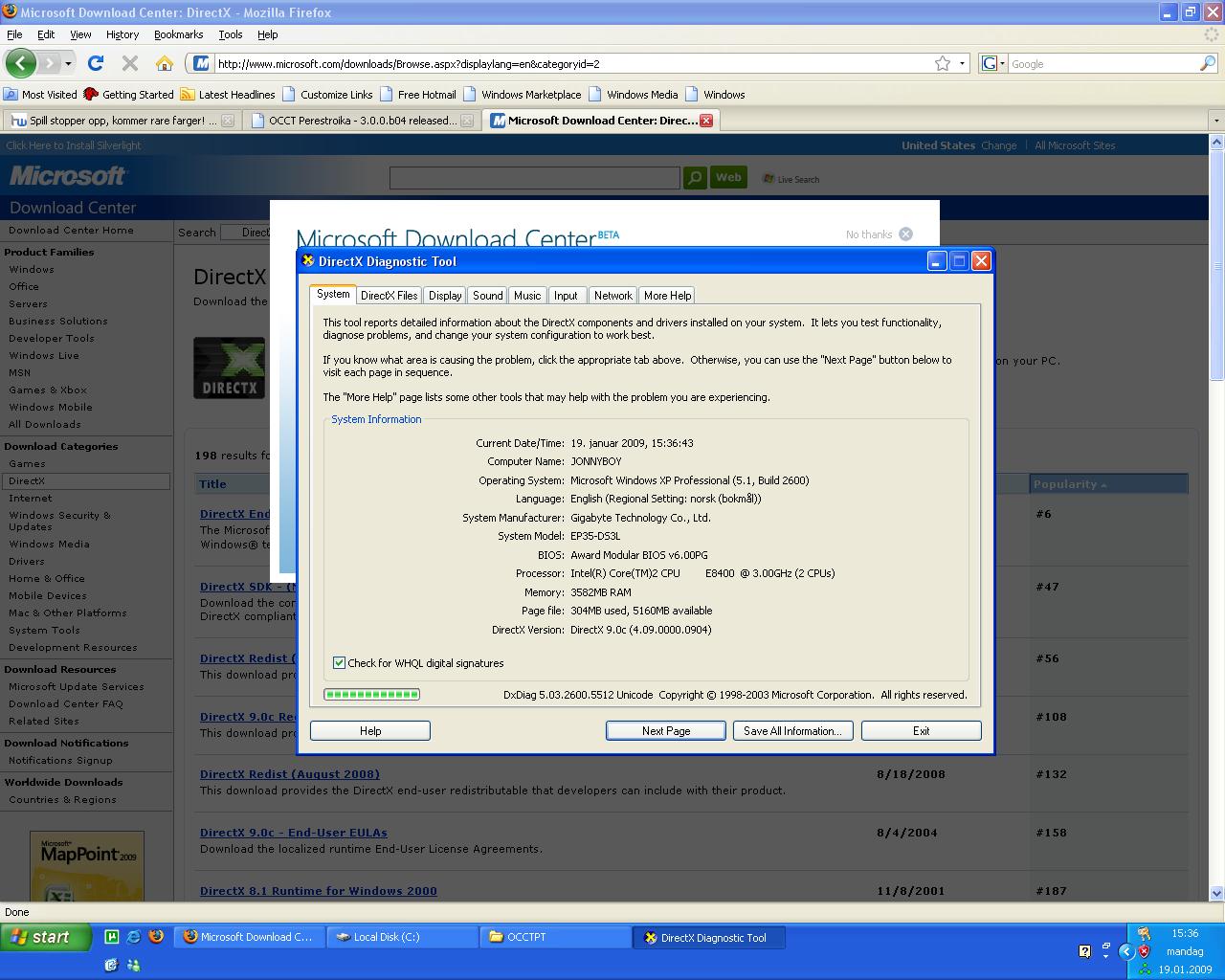Click the language bar help icon
This screenshot has width=1225, height=980.
(x=1084, y=951)
